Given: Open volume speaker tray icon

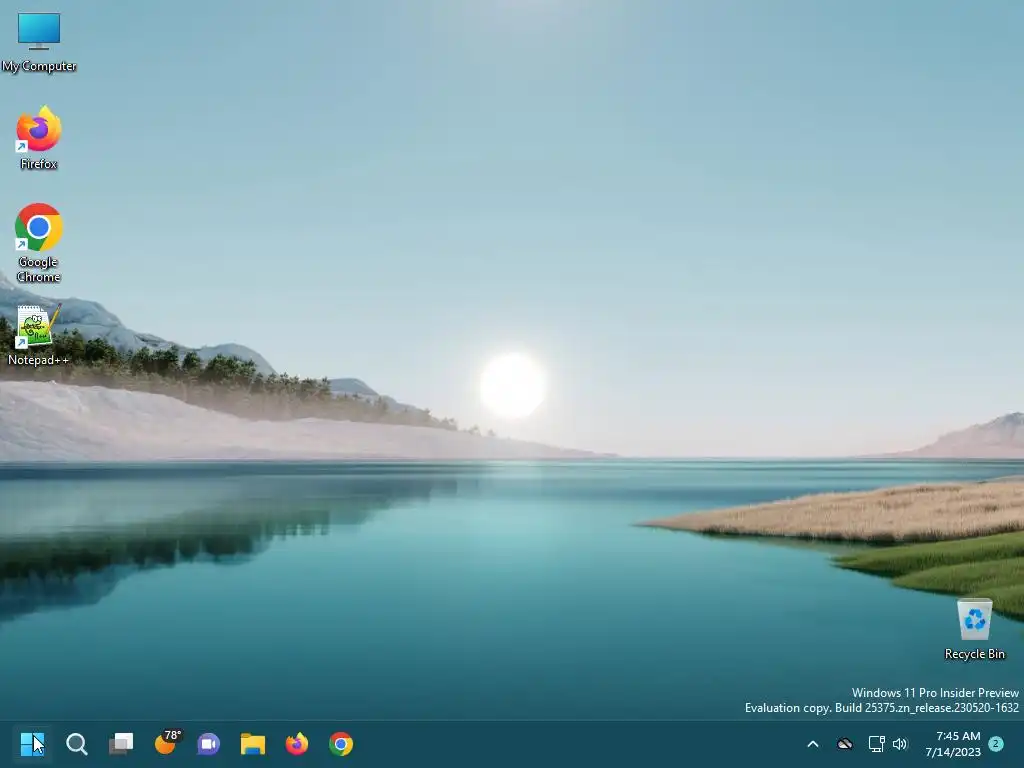Looking at the screenshot, I should click(900, 744).
